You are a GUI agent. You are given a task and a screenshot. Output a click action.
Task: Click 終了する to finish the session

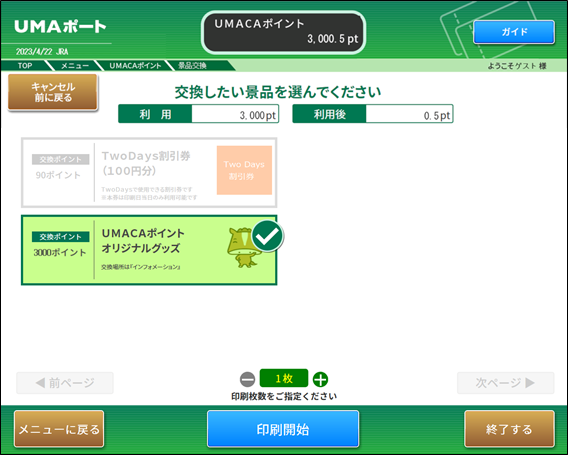(x=509, y=429)
